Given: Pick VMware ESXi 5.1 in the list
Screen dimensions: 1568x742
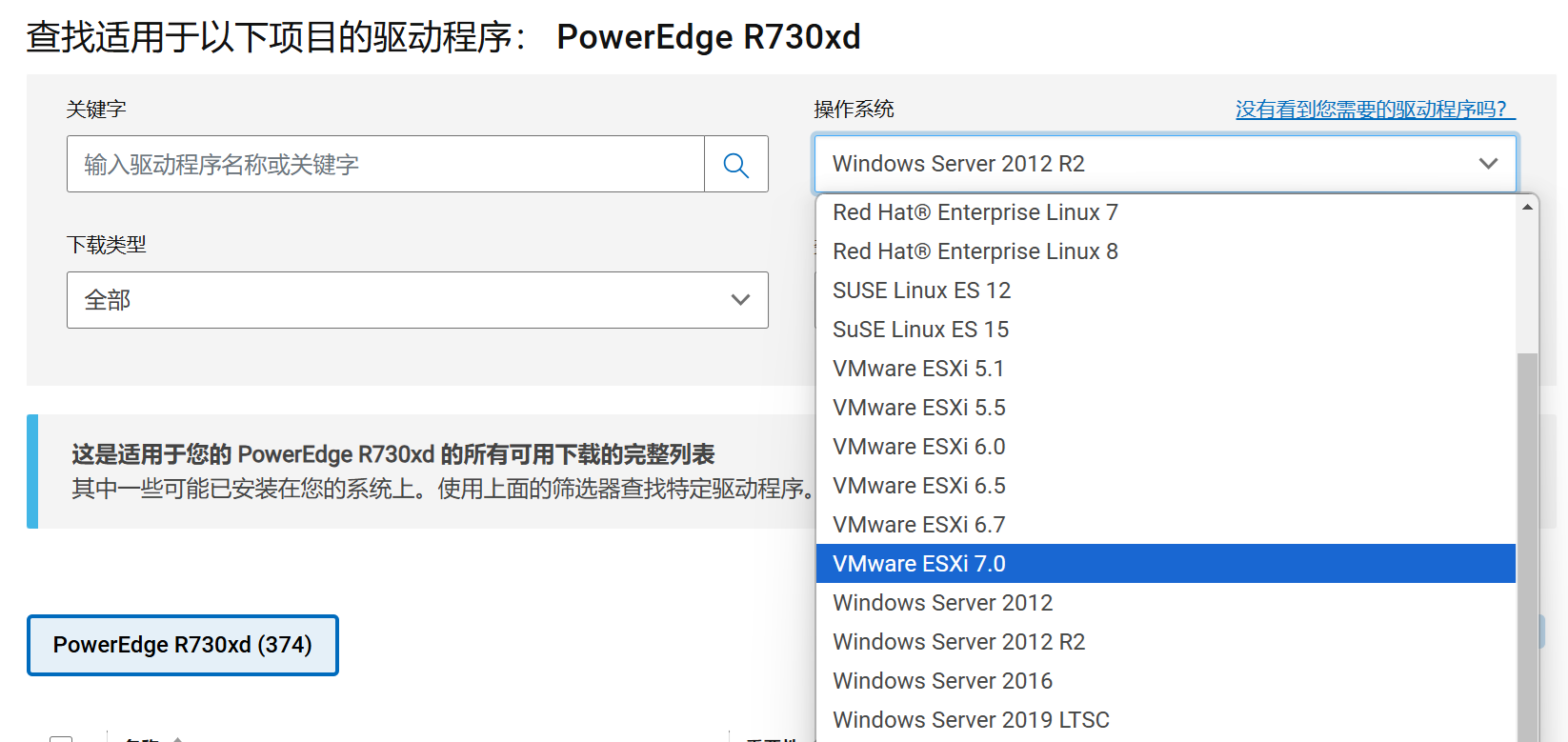Looking at the screenshot, I should tap(918, 369).
